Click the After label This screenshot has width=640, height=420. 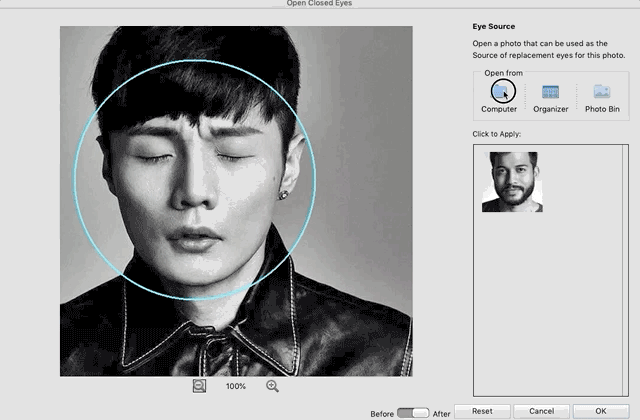[x=441, y=414]
